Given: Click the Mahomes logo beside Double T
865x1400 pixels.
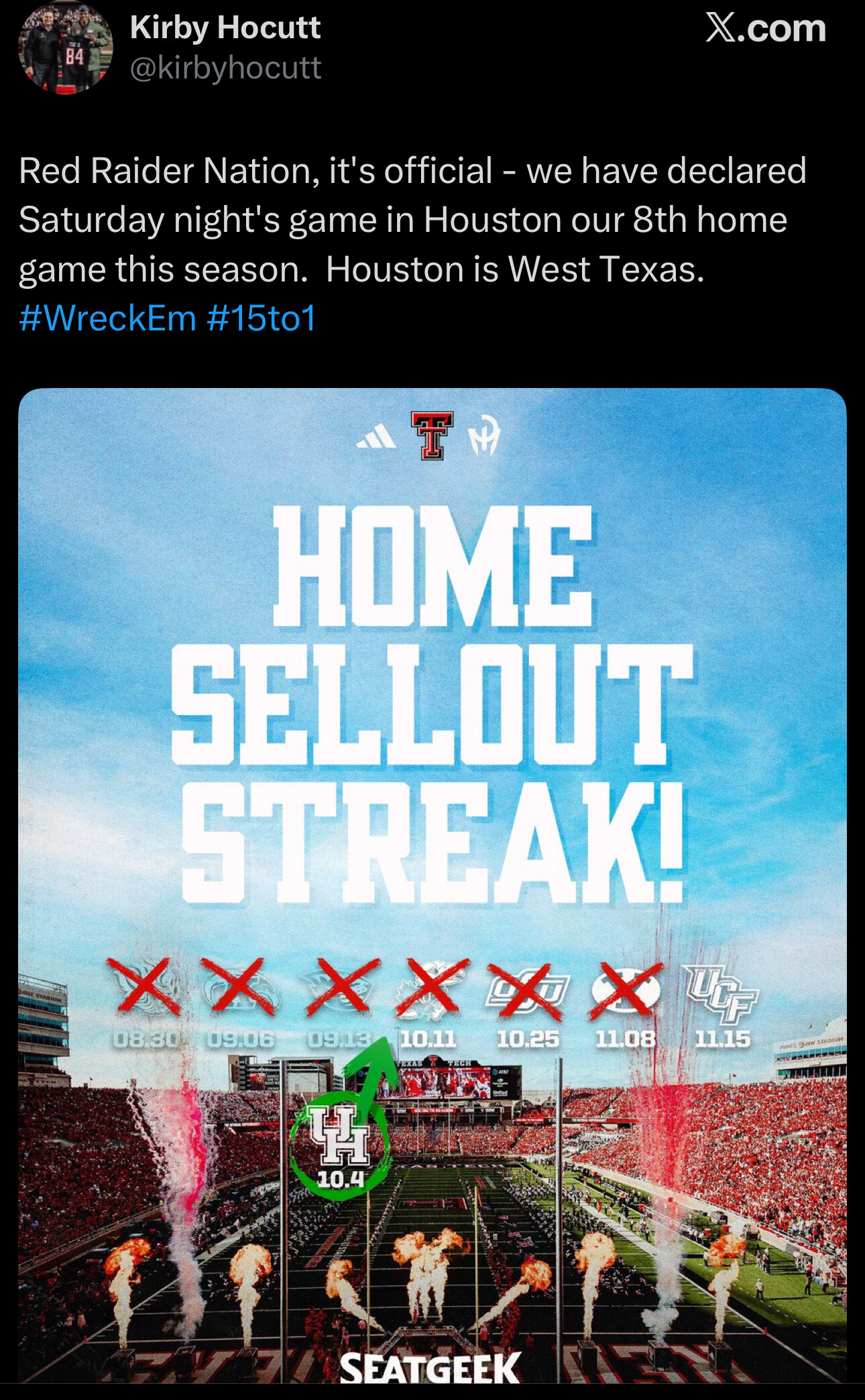Looking at the screenshot, I should pyautogui.click(x=485, y=436).
